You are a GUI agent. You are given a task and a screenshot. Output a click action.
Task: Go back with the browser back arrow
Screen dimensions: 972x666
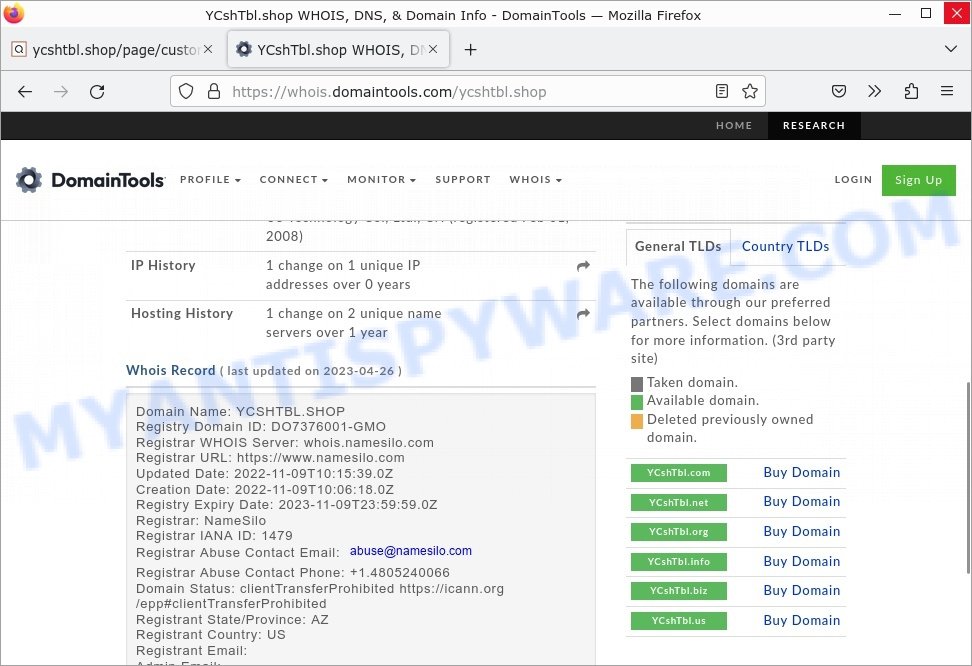25,92
